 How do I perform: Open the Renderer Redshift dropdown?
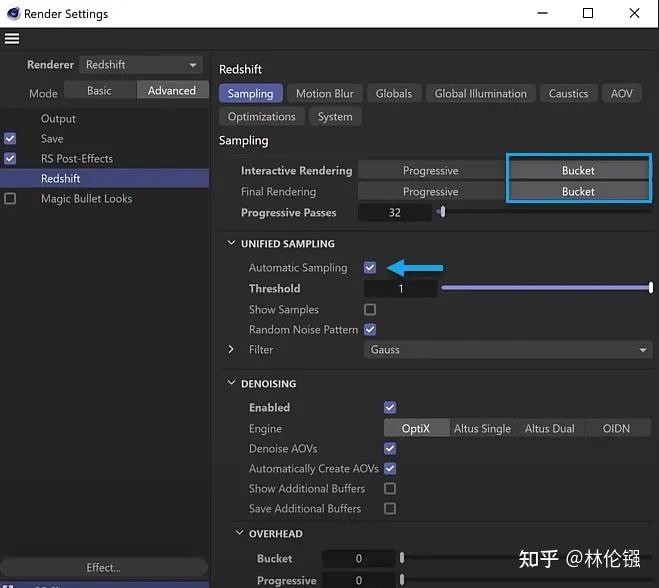(141, 65)
